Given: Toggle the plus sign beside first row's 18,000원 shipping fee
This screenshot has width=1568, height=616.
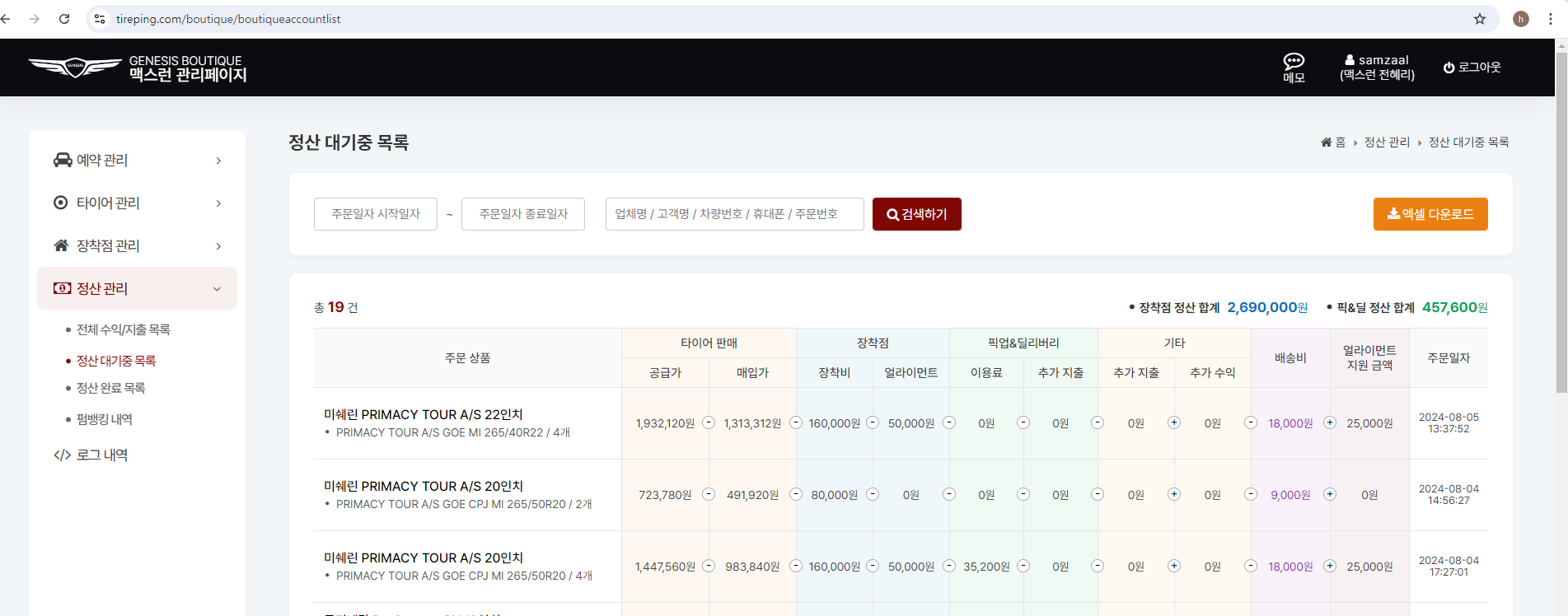Looking at the screenshot, I should [1329, 422].
